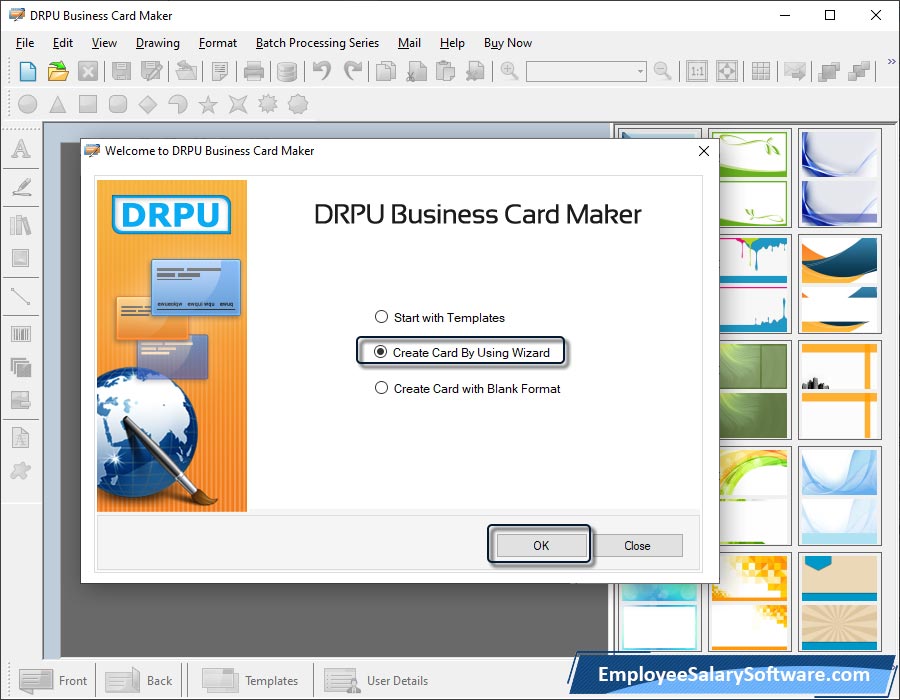
Task: Open the zoom level combo box
Action: 586,72
